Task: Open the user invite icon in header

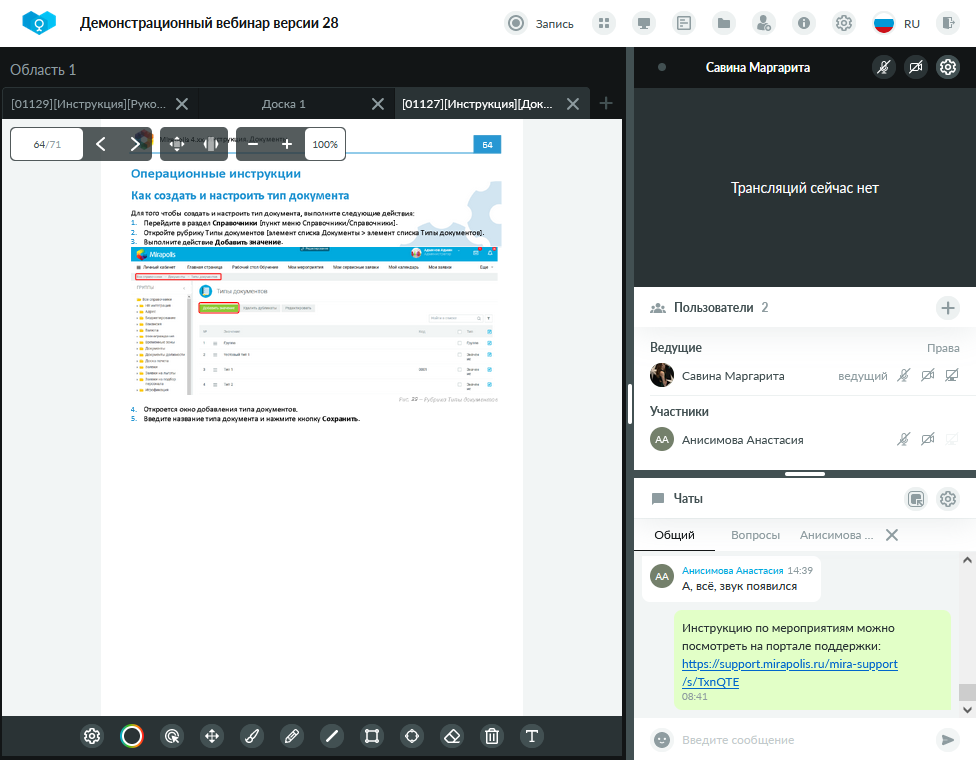Action: tap(763, 24)
